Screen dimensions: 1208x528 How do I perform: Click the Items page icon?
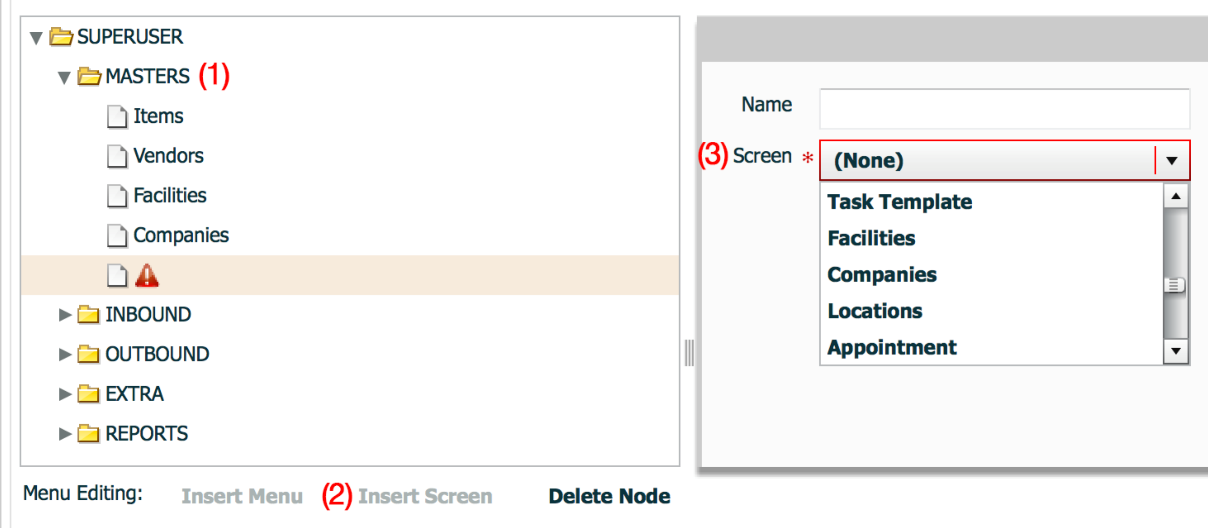(x=118, y=116)
